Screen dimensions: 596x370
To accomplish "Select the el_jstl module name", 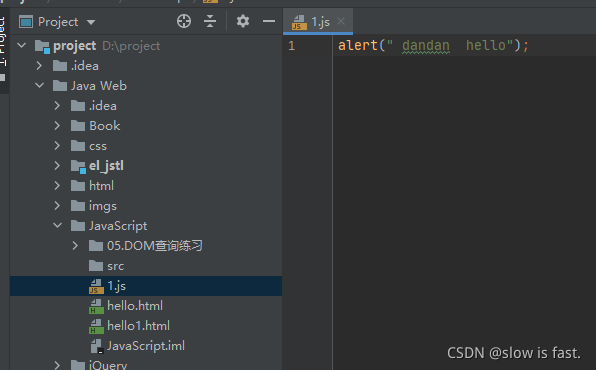I will click(x=106, y=166).
